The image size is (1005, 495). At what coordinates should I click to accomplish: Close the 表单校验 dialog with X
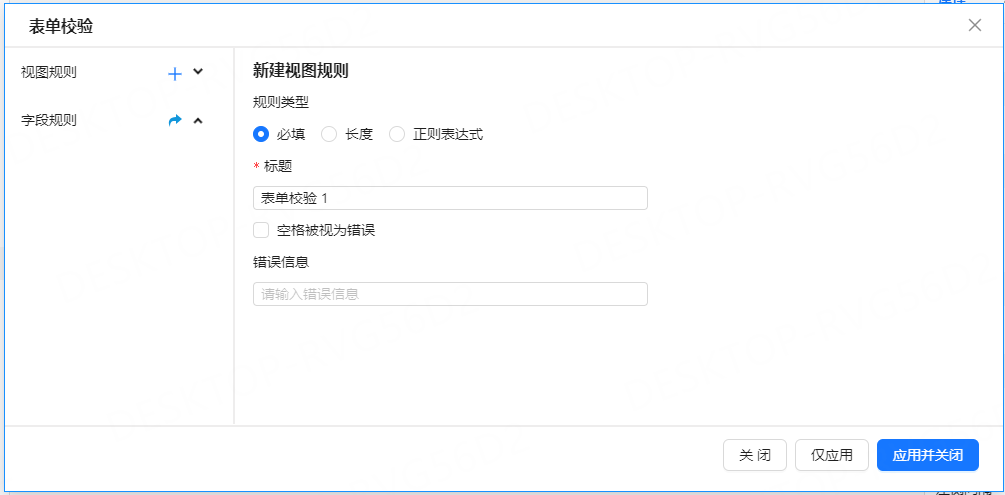975,25
